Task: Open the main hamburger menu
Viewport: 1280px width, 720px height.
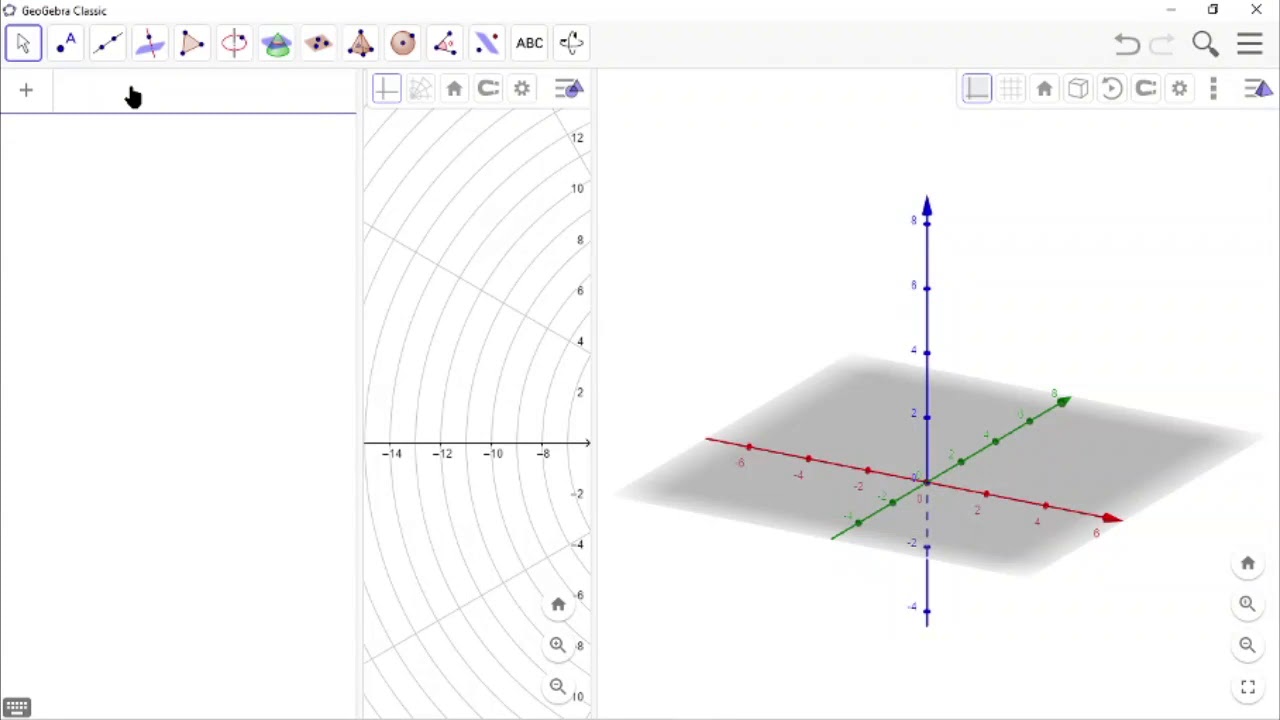Action: tap(1249, 43)
